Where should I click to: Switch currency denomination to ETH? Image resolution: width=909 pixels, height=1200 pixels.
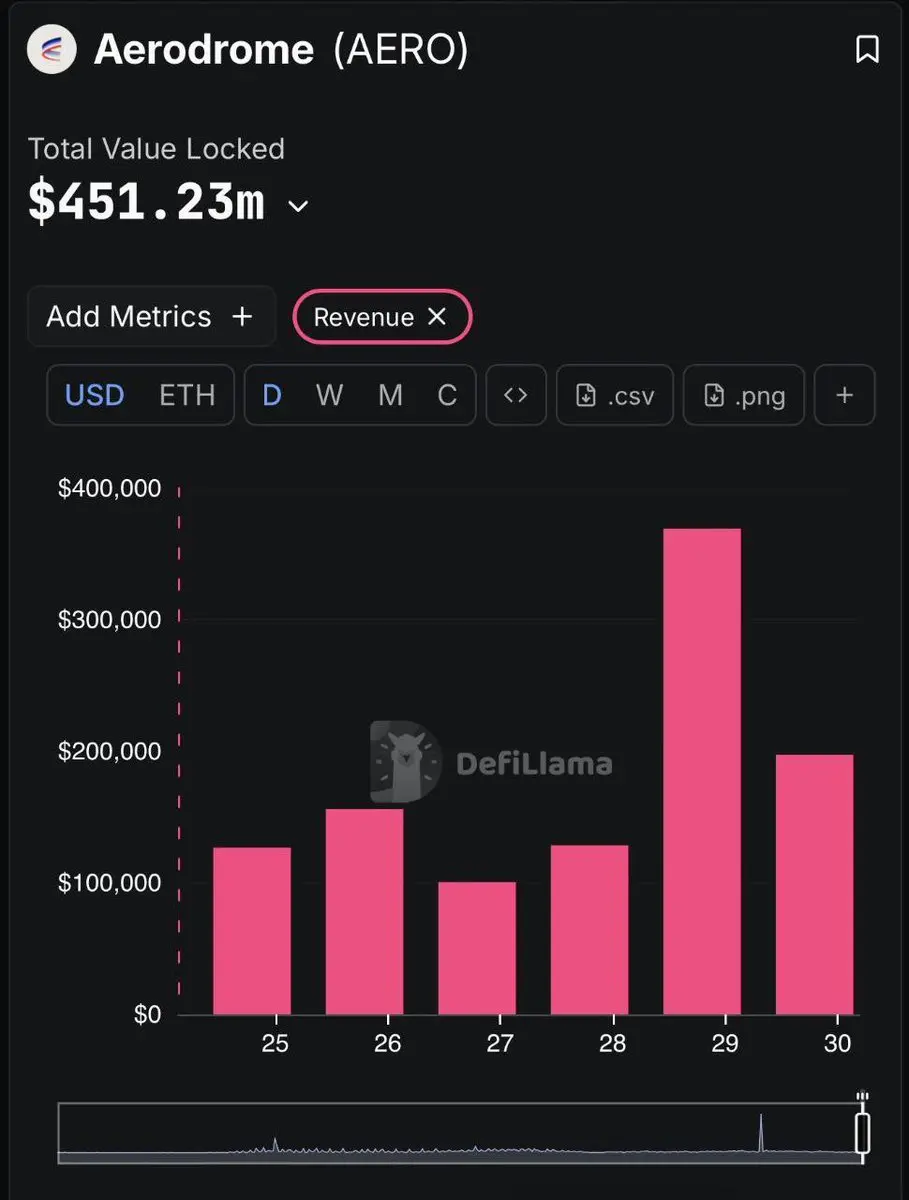pyautogui.click(x=187, y=395)
